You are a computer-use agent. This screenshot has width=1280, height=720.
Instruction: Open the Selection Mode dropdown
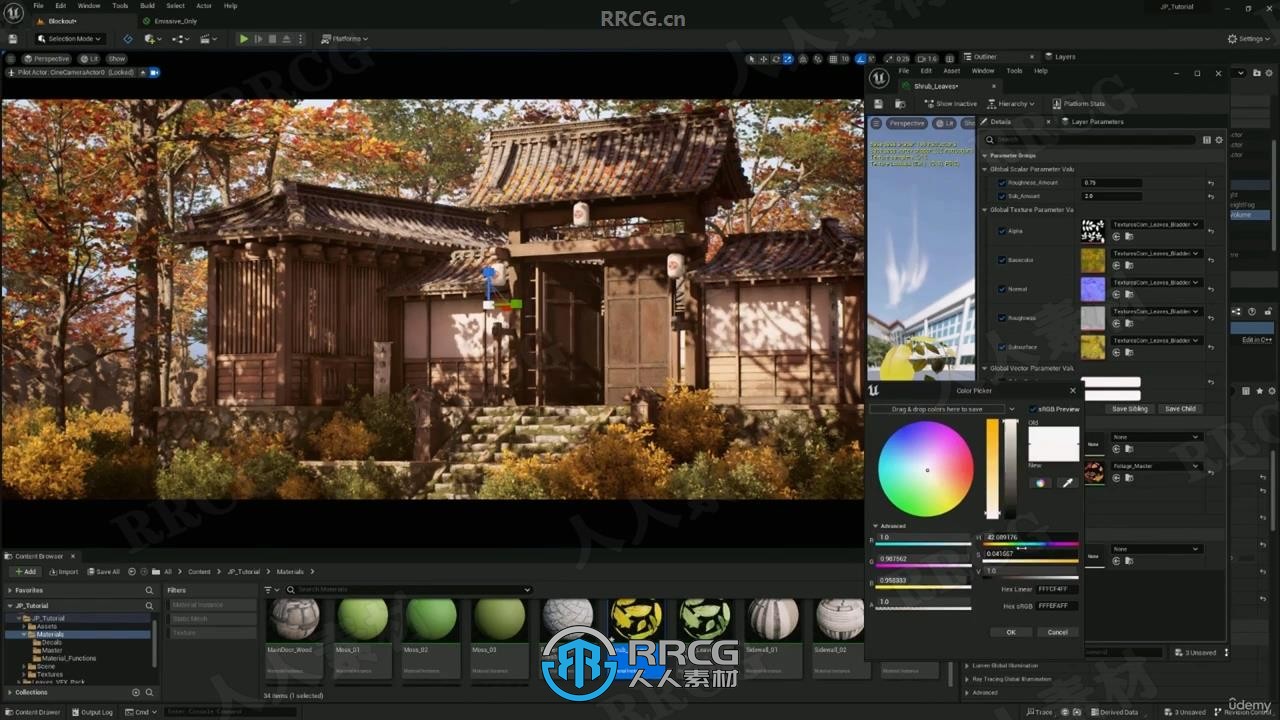click(x=68, y=39)
